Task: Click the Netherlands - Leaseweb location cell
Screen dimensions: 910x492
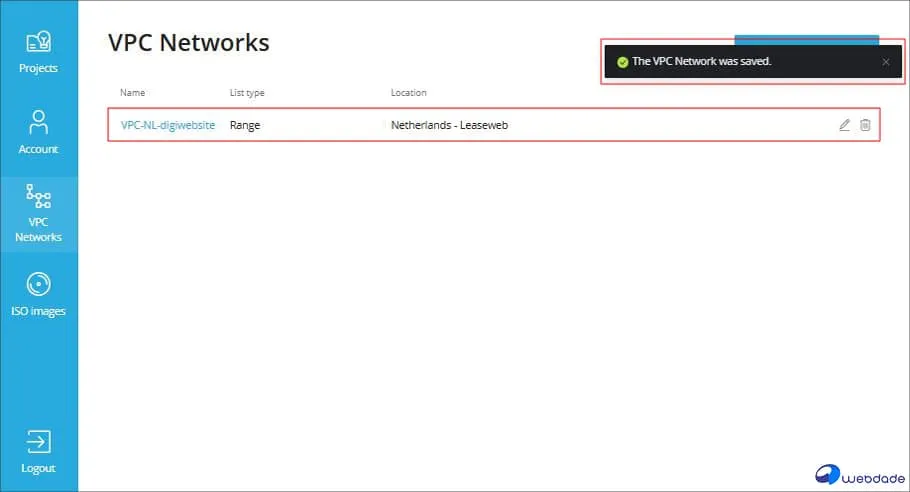Action: [x=449, y=125]
